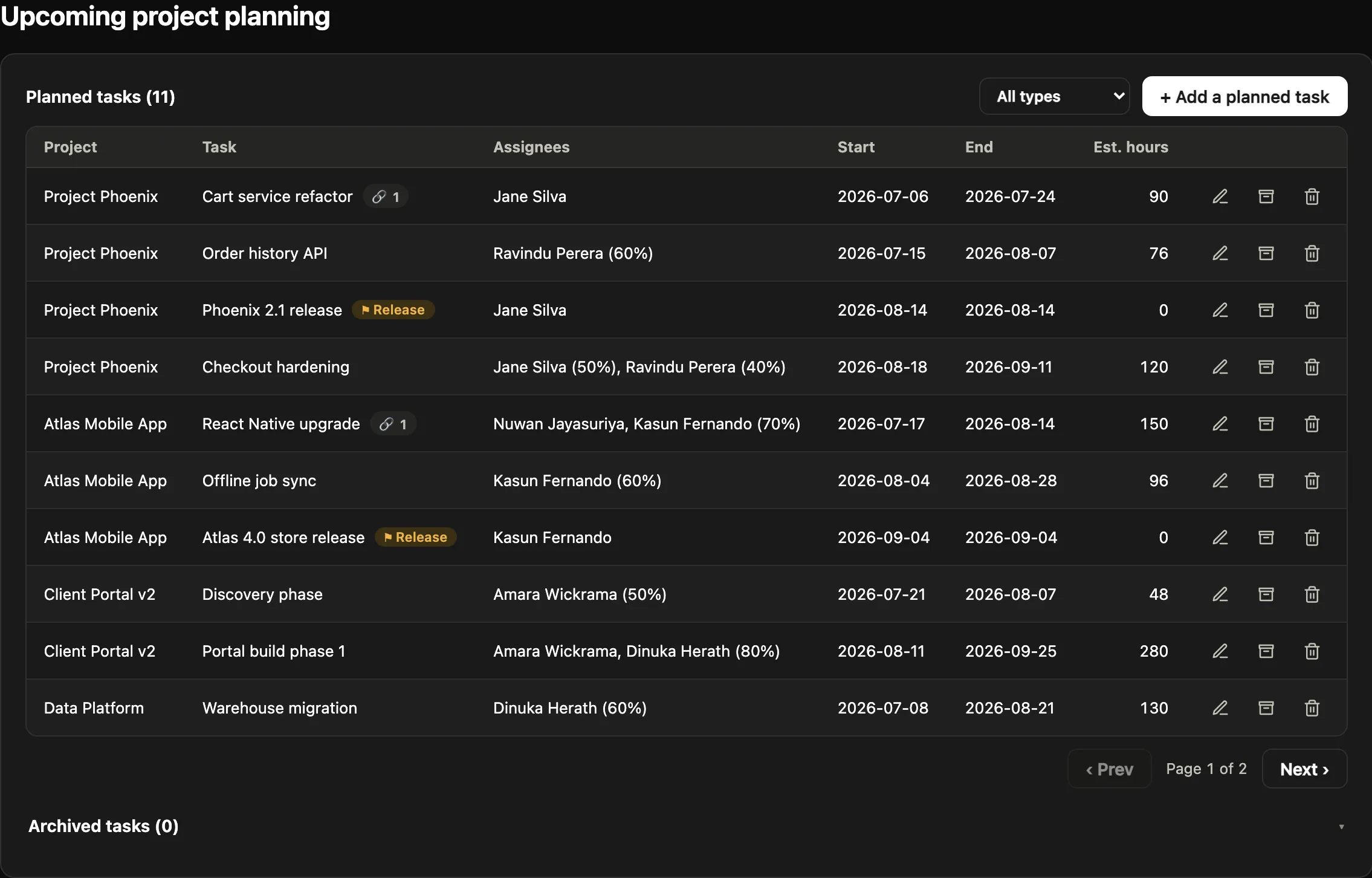Open the All types filter dropdown
The width and height of the screenshot is (1372, 878).
(1055, 96)
